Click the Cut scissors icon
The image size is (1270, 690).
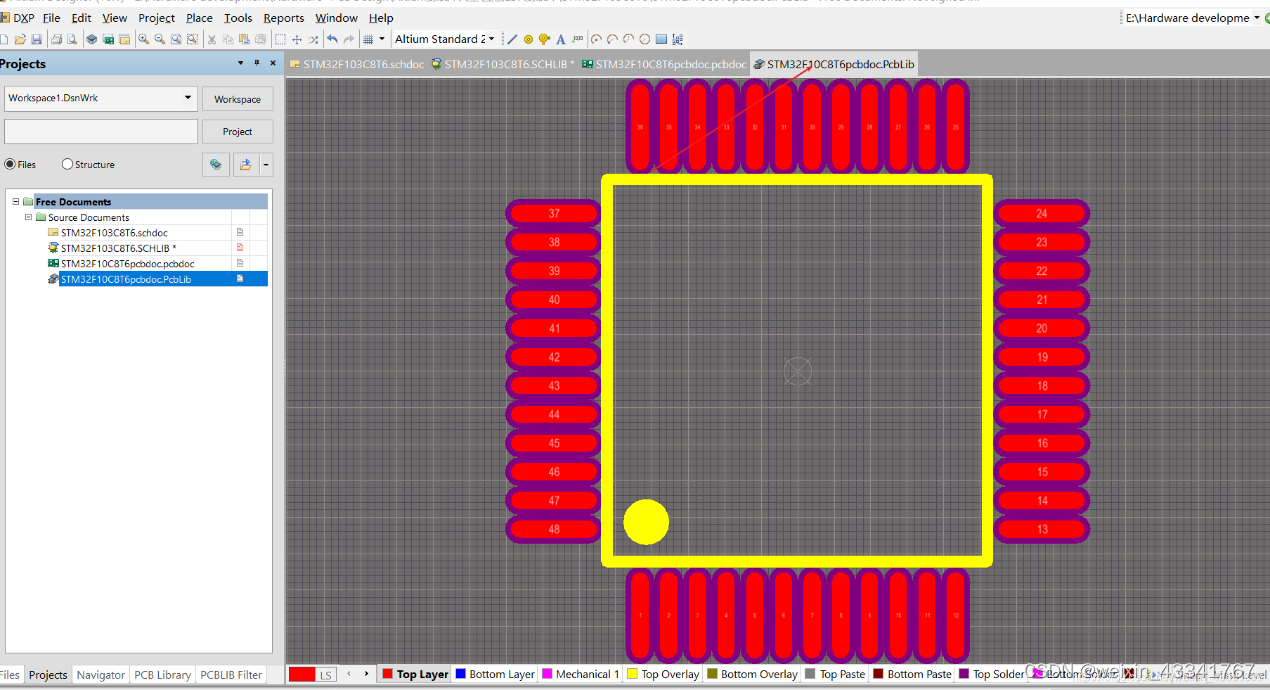coord(211,39)
